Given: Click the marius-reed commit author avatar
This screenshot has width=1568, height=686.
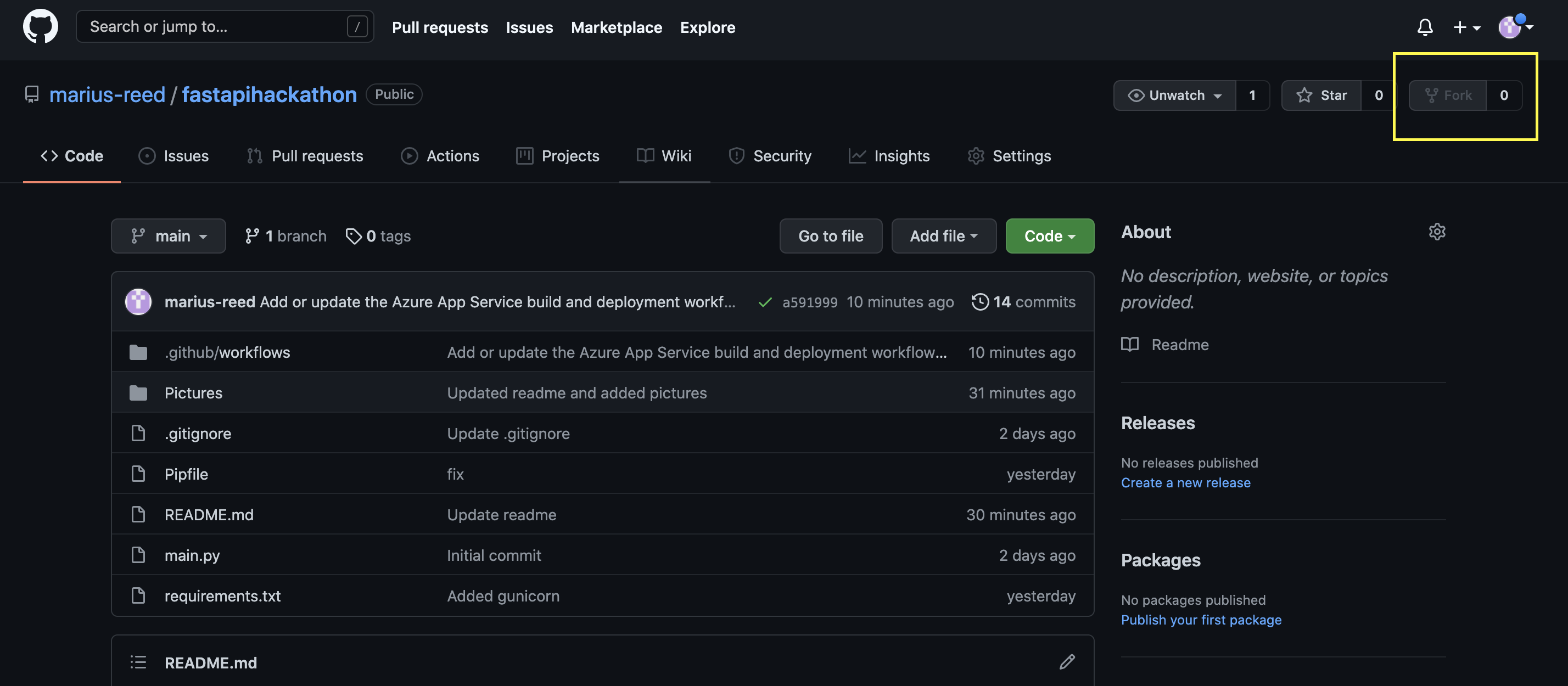Looking at the screenshot, I should (x=138, y=301).
